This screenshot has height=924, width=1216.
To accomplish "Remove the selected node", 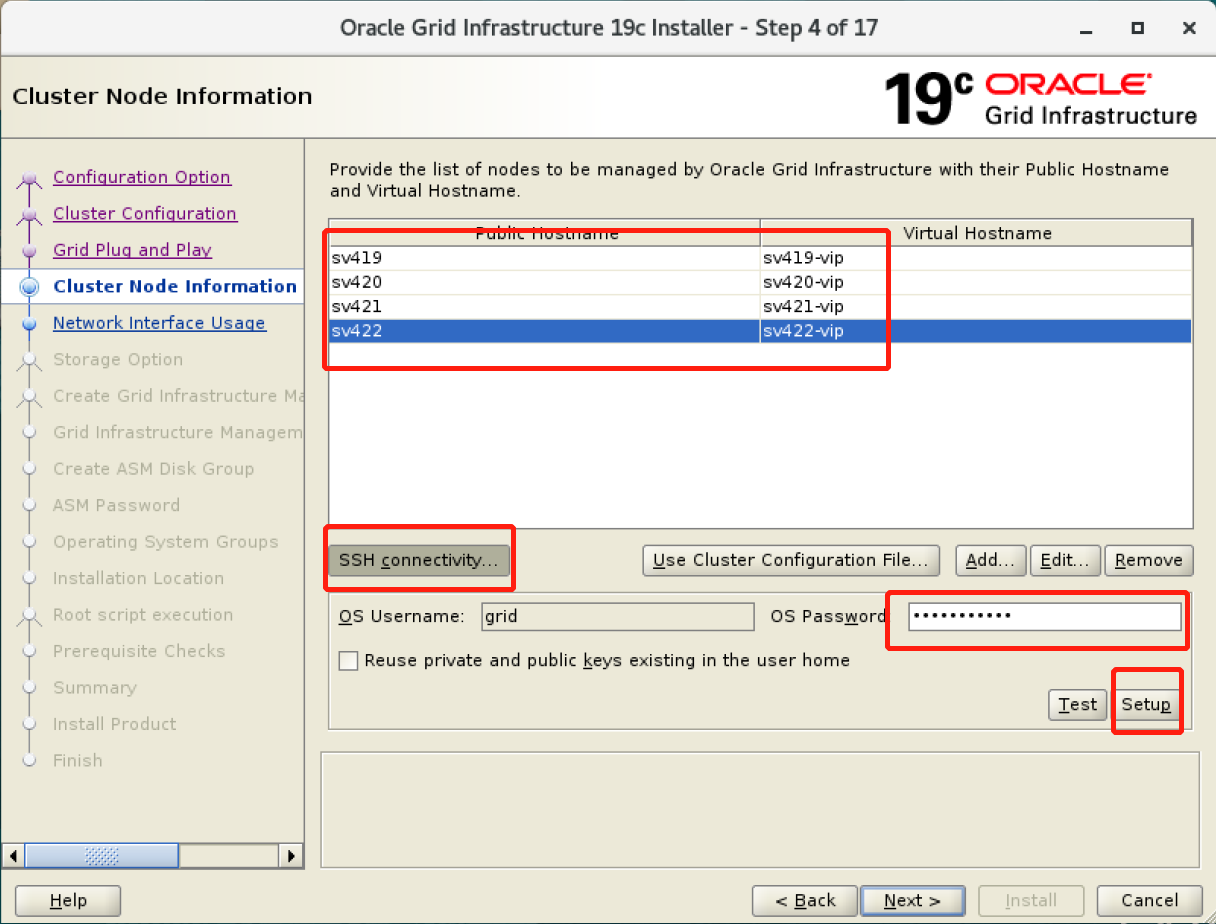I will 1148,561.
